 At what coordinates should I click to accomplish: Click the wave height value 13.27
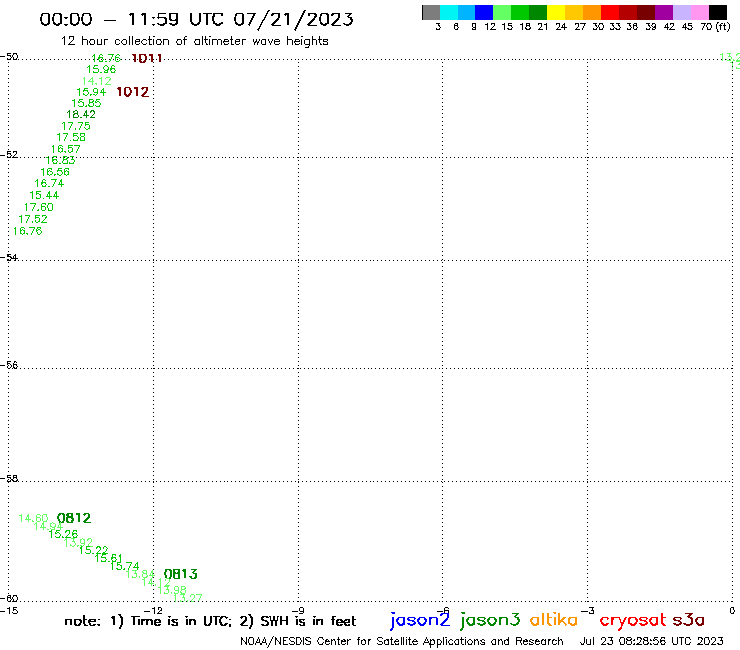coord(188,598)
